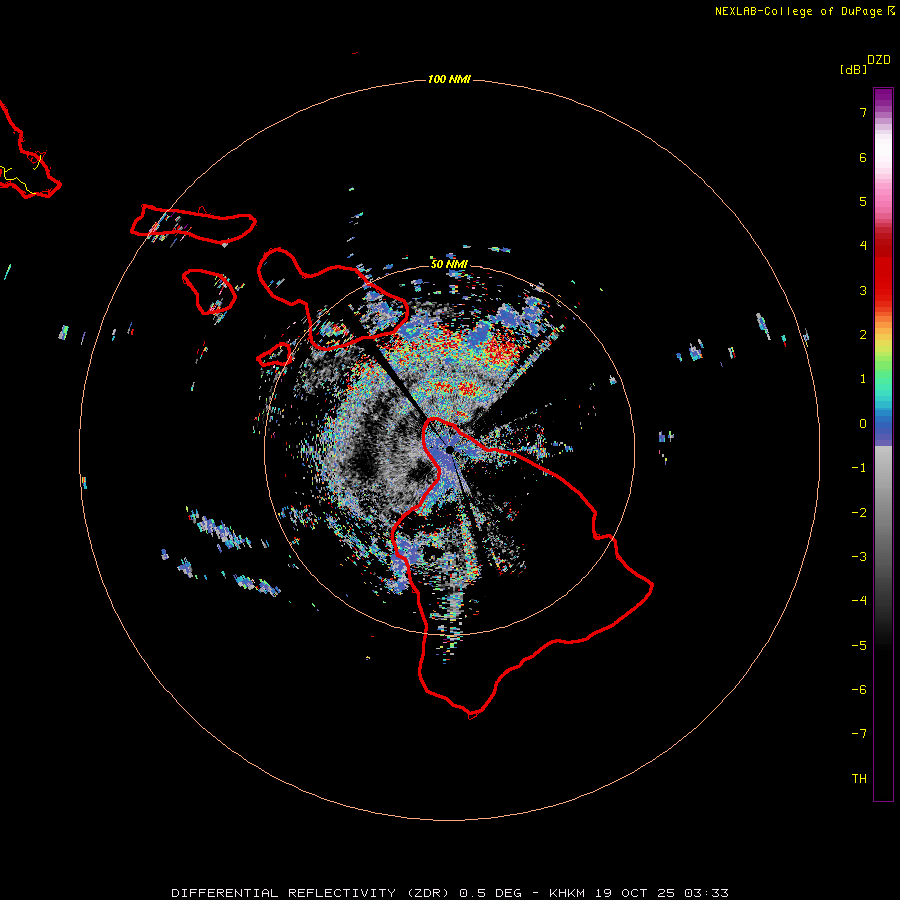Click the TH threshold label on legend

pyautogui.click(x=859, y=779)
